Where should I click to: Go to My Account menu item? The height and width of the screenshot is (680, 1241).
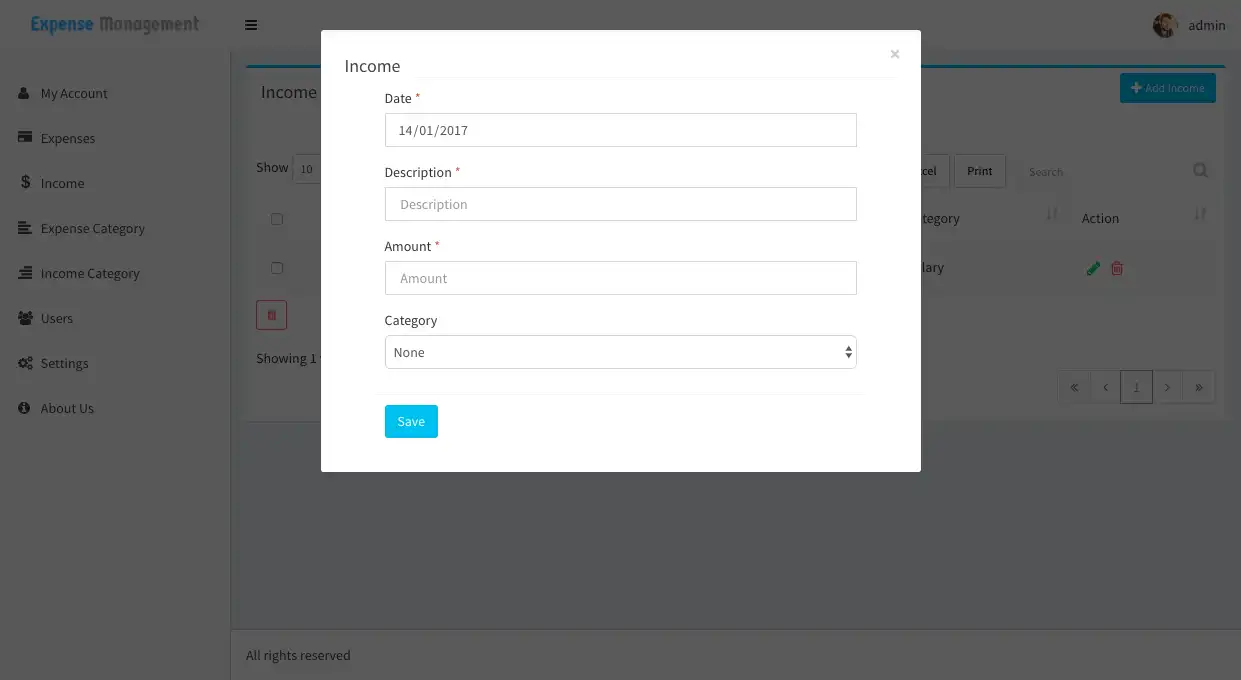[x=74, y=93]
